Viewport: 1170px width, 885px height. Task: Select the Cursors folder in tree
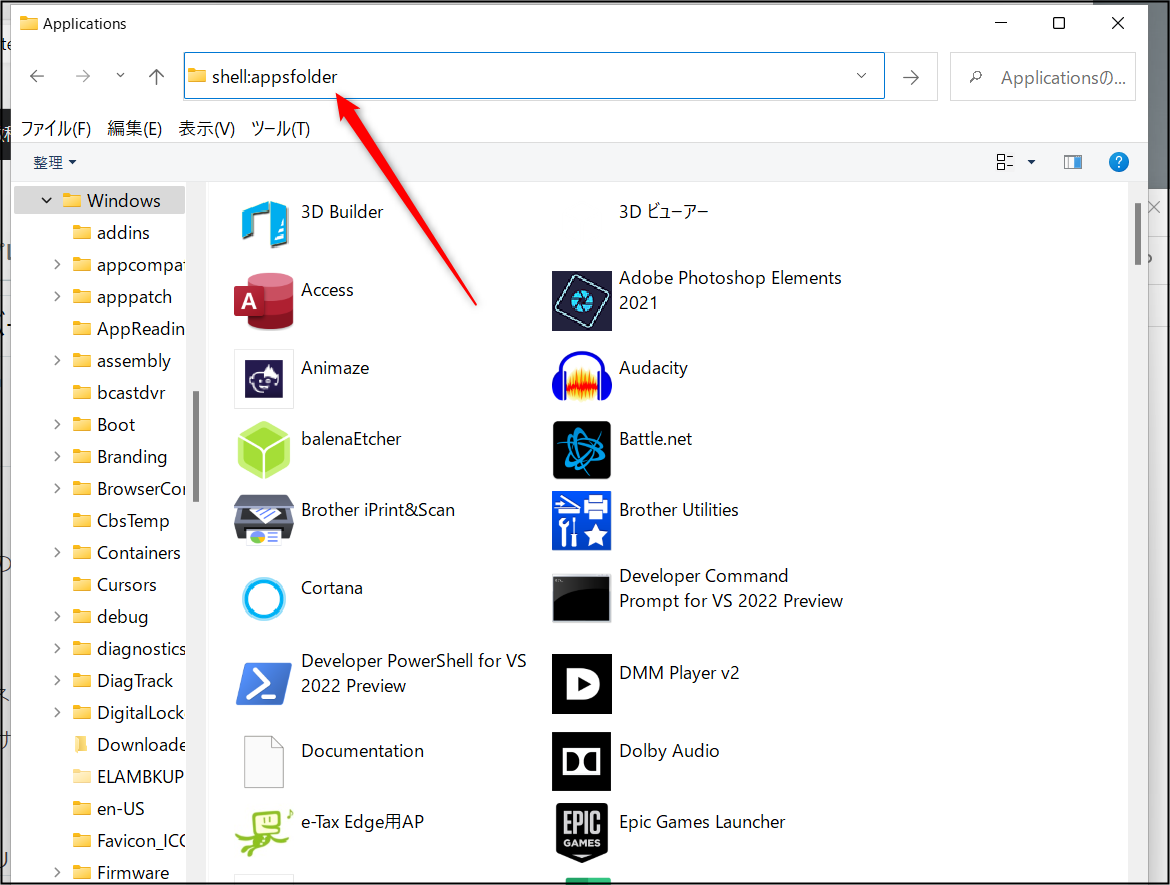click(x=114, y=584)
